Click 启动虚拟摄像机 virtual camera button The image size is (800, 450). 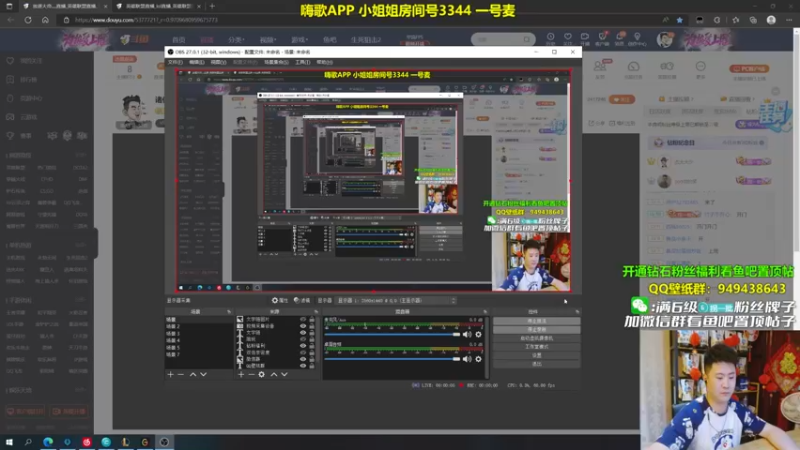point(536,338)
